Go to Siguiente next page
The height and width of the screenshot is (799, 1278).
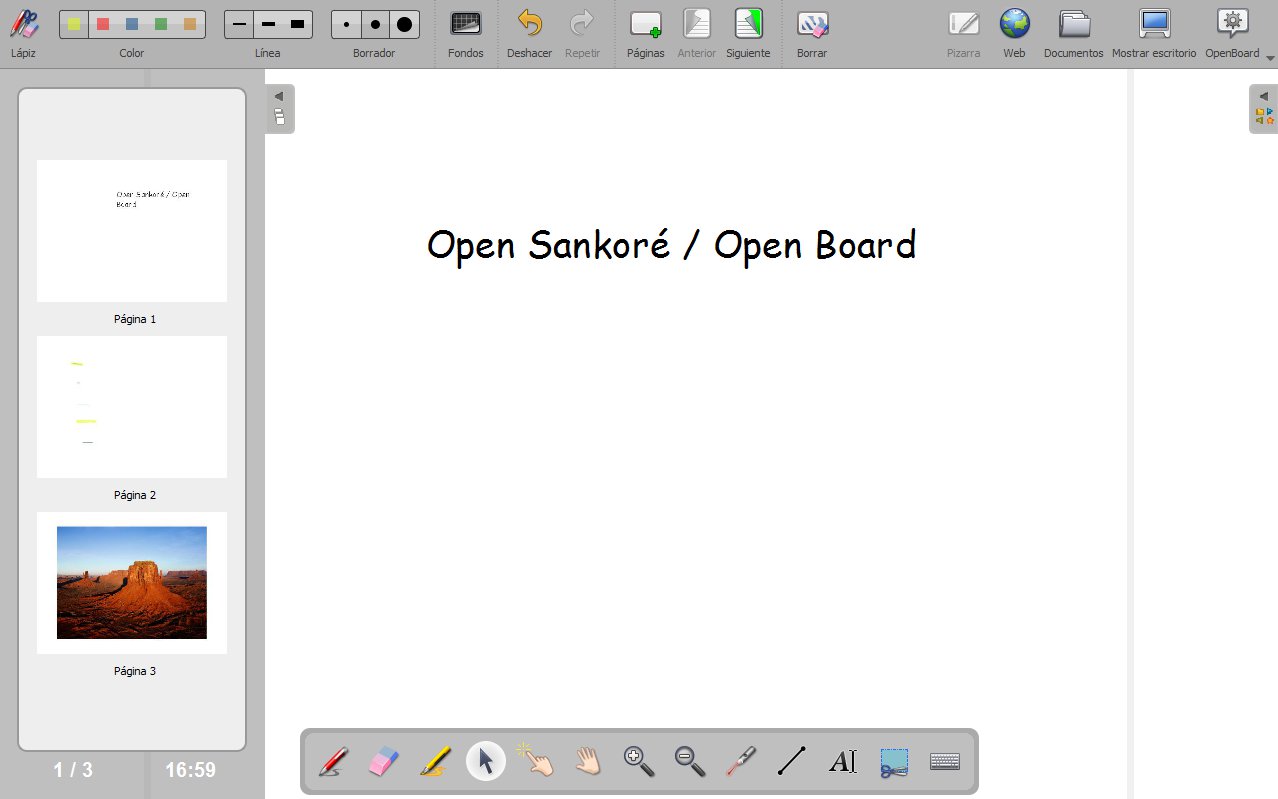(748, 33)
